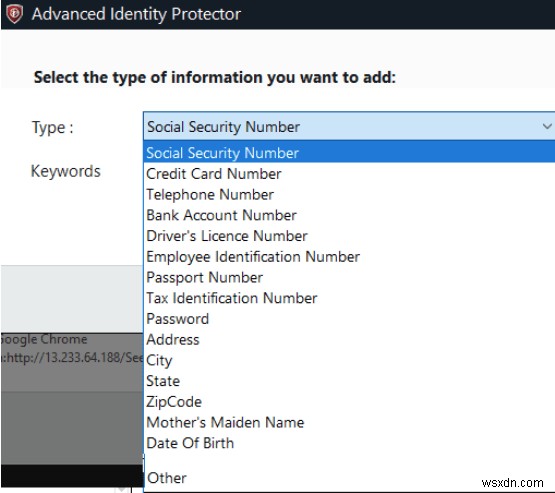Select City option

click(350, 360)
